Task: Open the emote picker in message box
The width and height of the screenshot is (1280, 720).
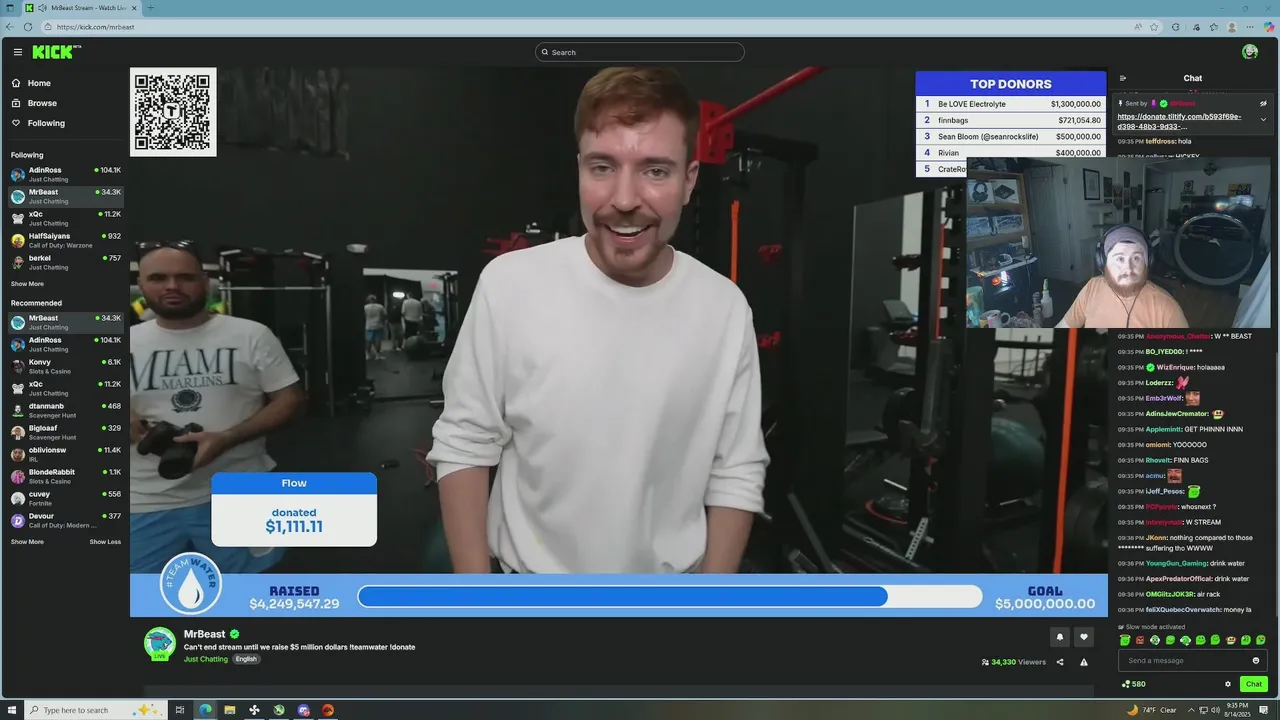Action: pyautogui.click(x=1256, y=660)
